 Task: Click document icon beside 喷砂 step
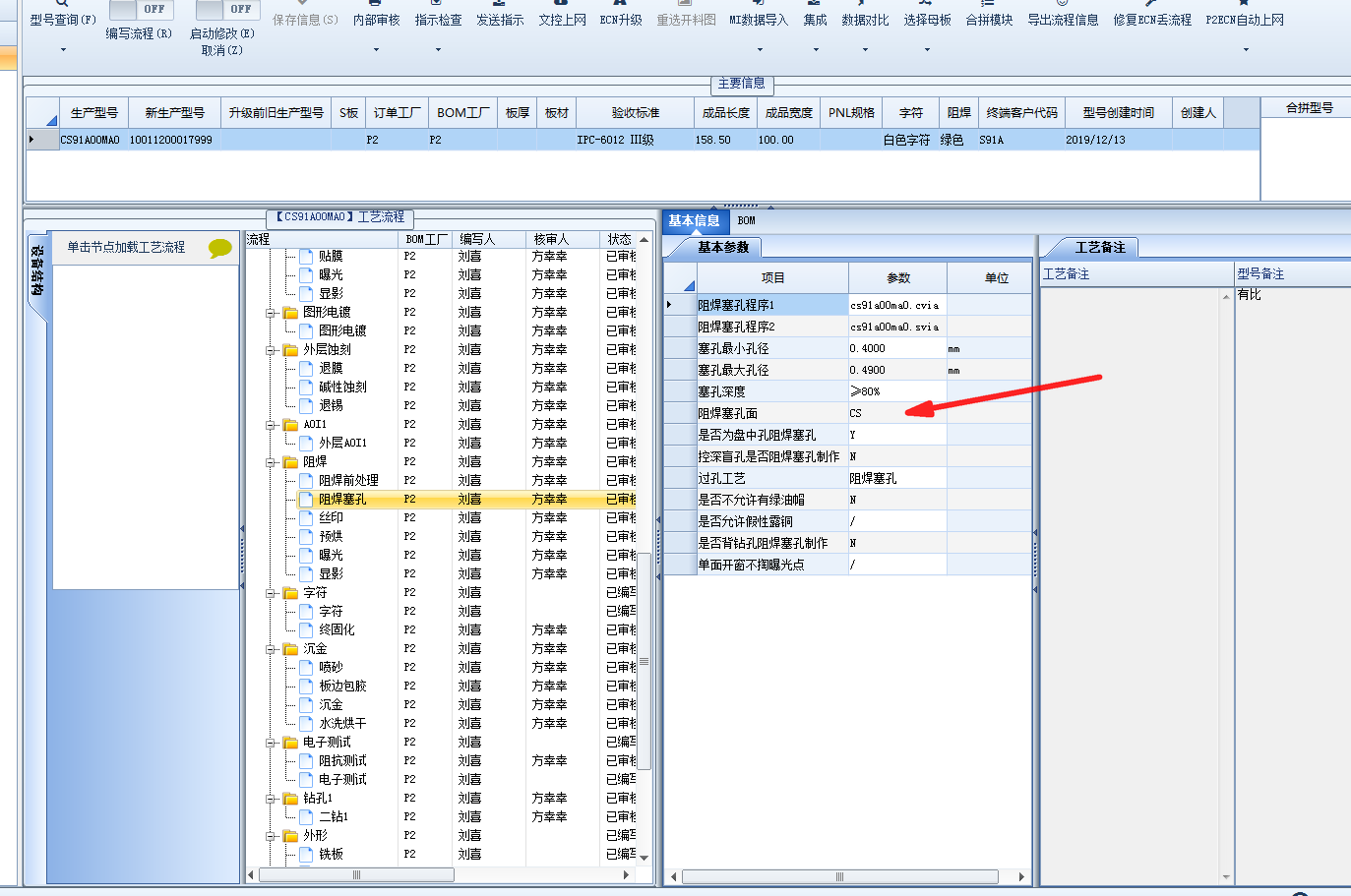(x=306, y=667)
